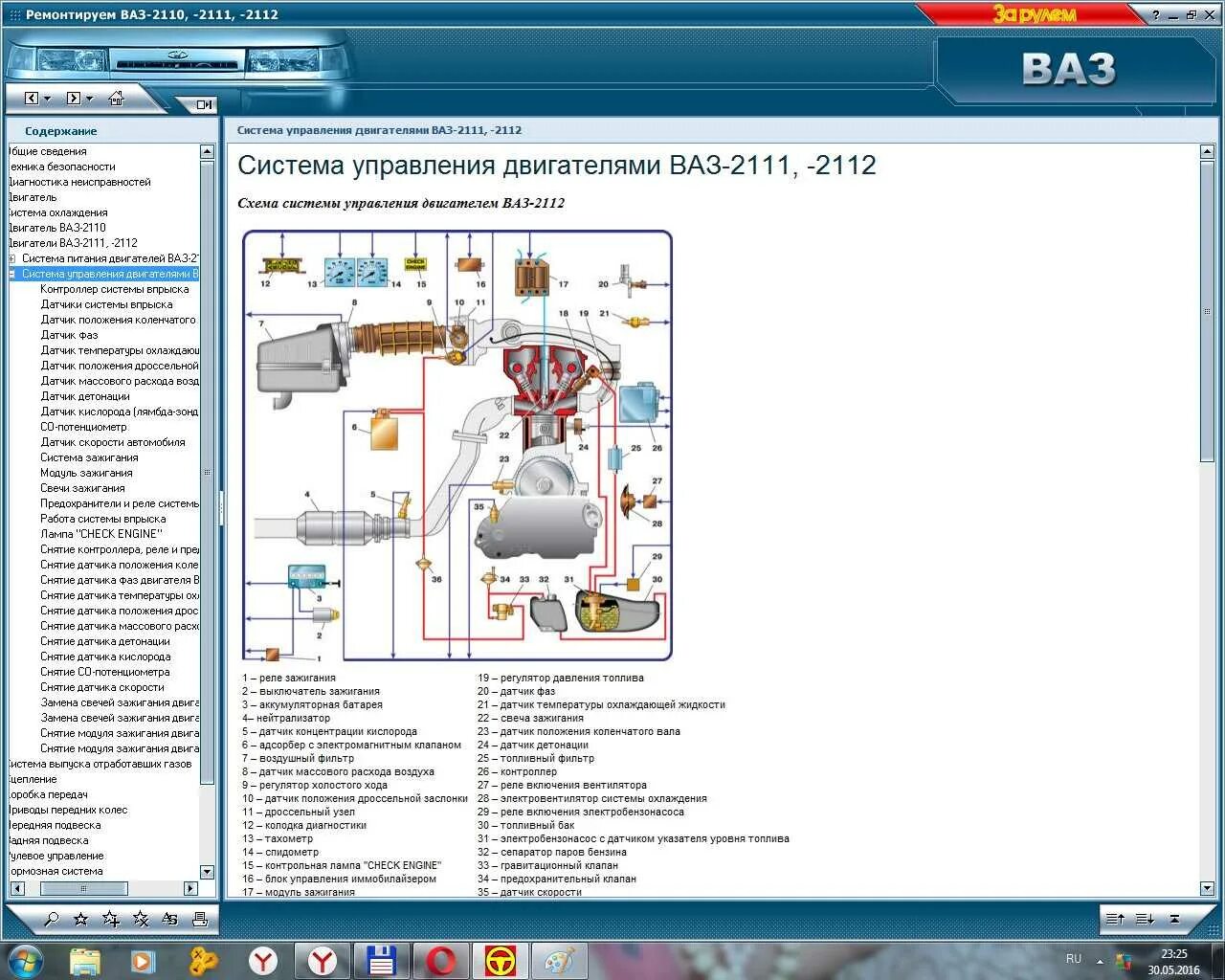Go forward with the right arrow button

pyautogui.click(x=73, y=98)
